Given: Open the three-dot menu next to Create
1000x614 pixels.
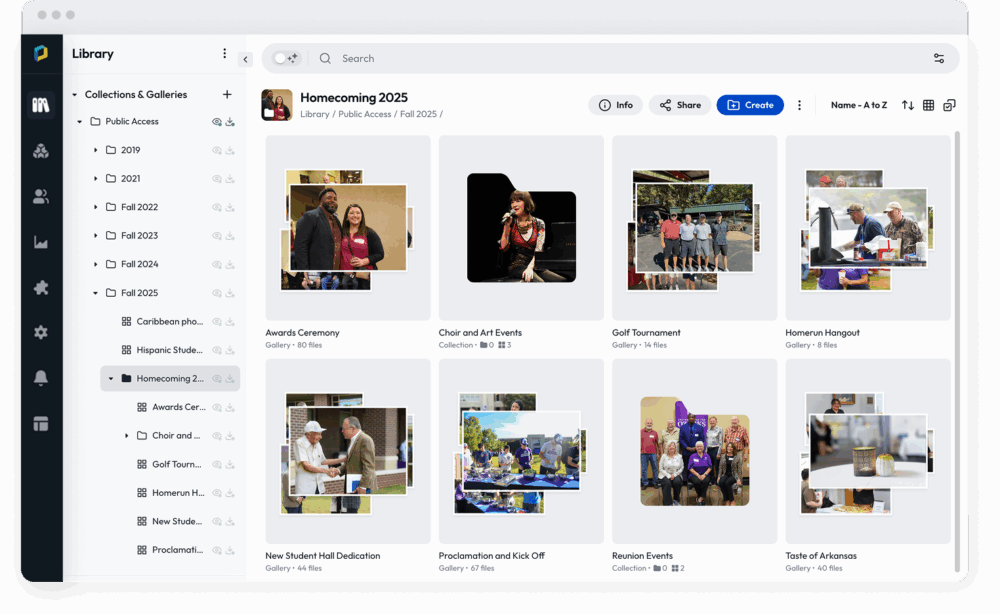Looking at the screenshot, I should (799, 105).
